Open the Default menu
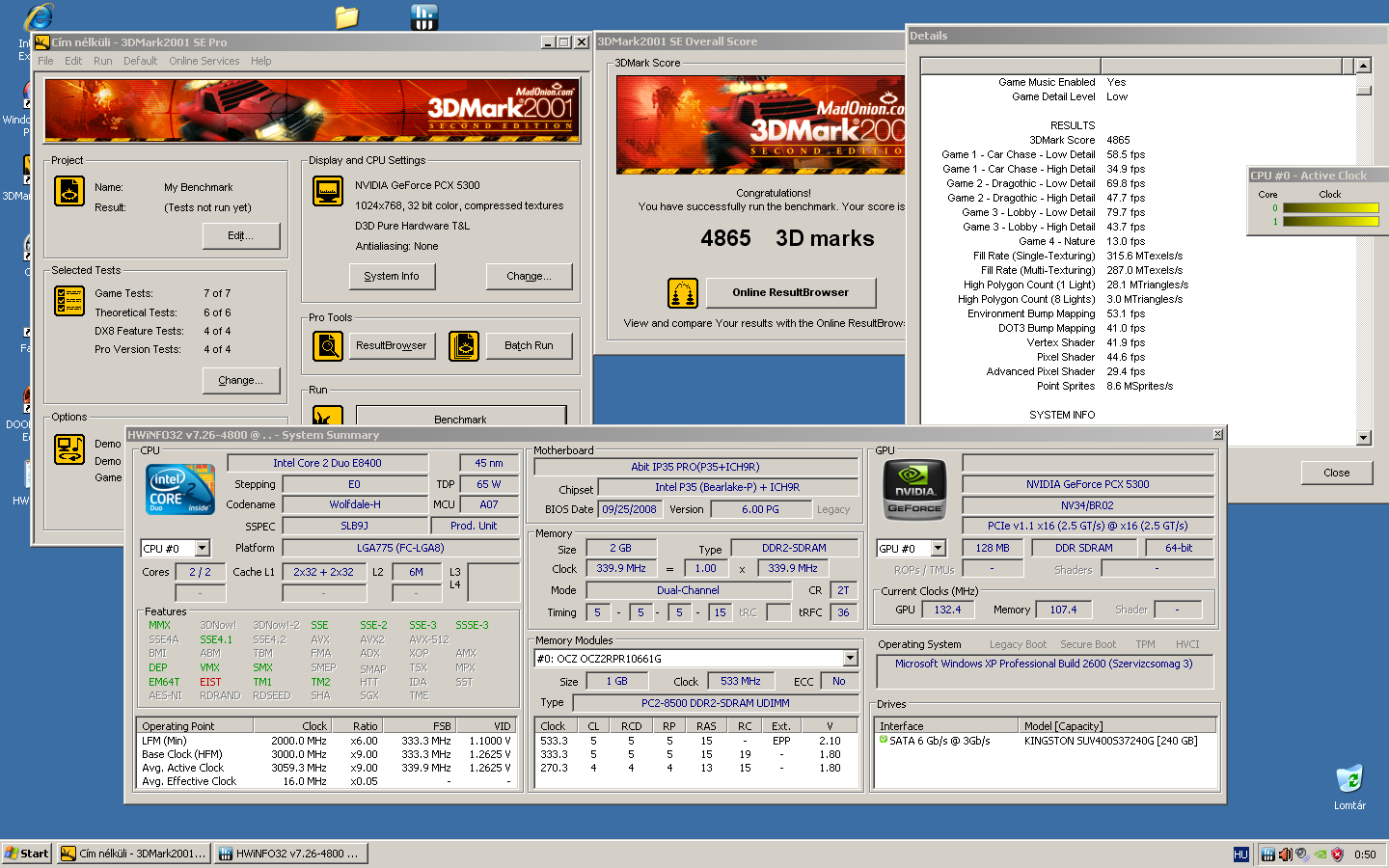The image size is (1389, 868). pos(140,61)
